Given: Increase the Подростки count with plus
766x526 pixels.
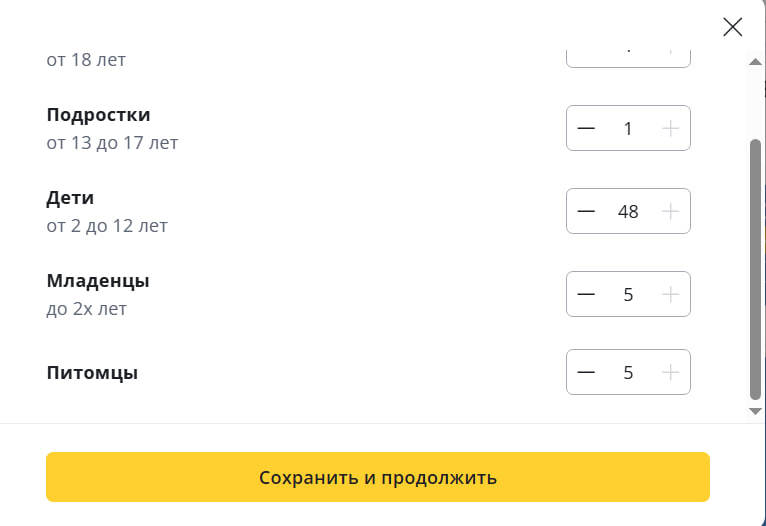Looking at the screenshot, I should (x=671, y=128).
